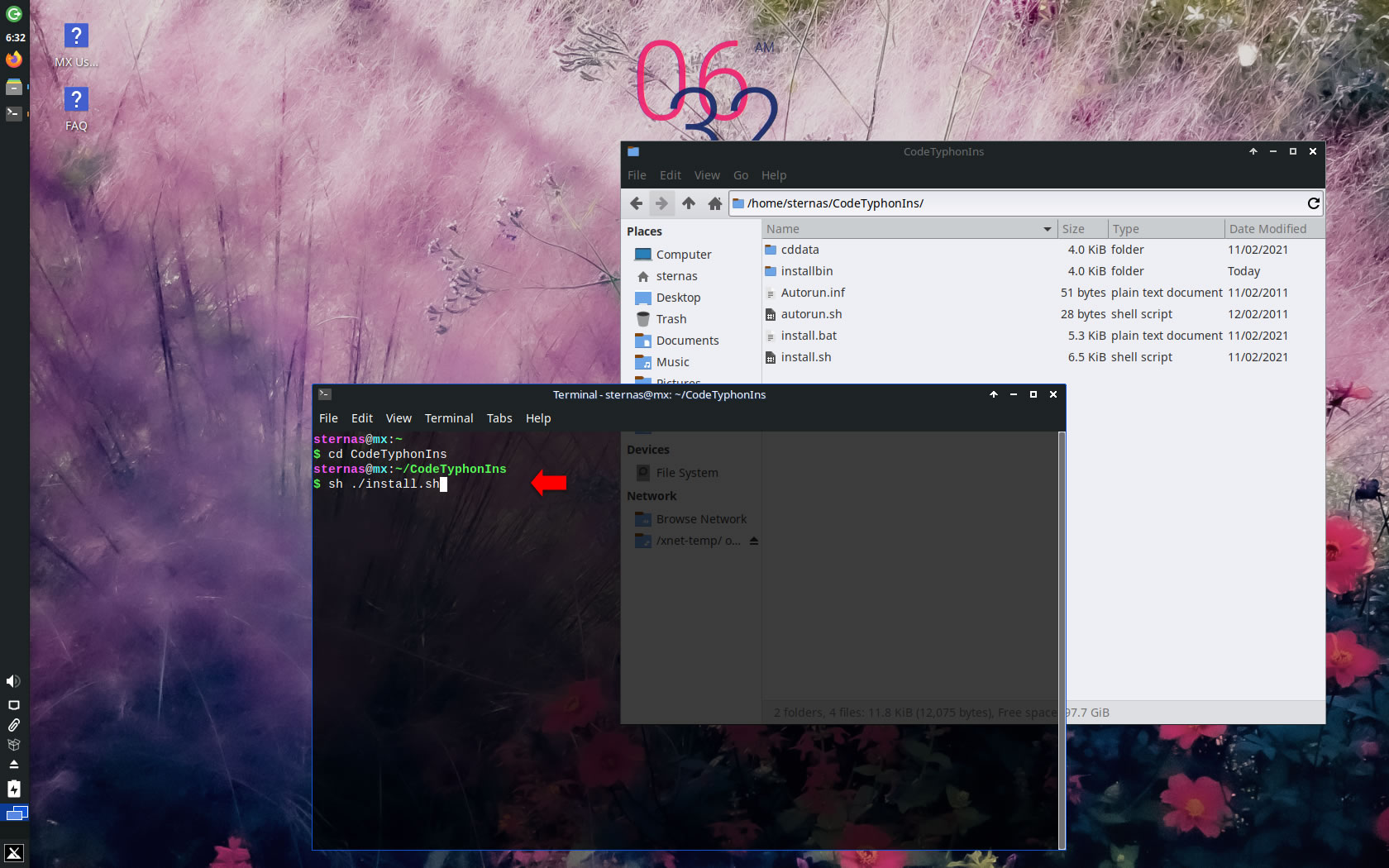Open file manager launcher in panel
The image size is (1389, 868).
(14, 87)
